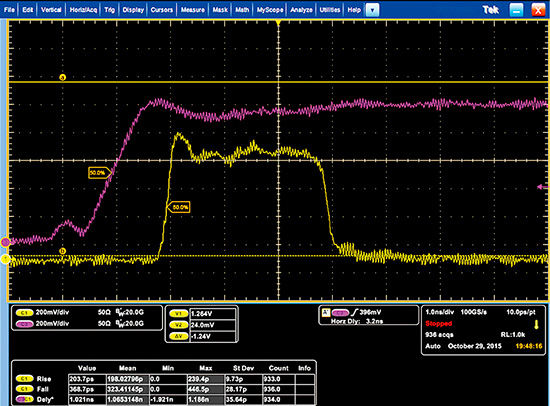Image resolution: width=550 pixels, height=406 pixels.
Task: Click the C1 channel badge in vertical settings
Action: 24,313
